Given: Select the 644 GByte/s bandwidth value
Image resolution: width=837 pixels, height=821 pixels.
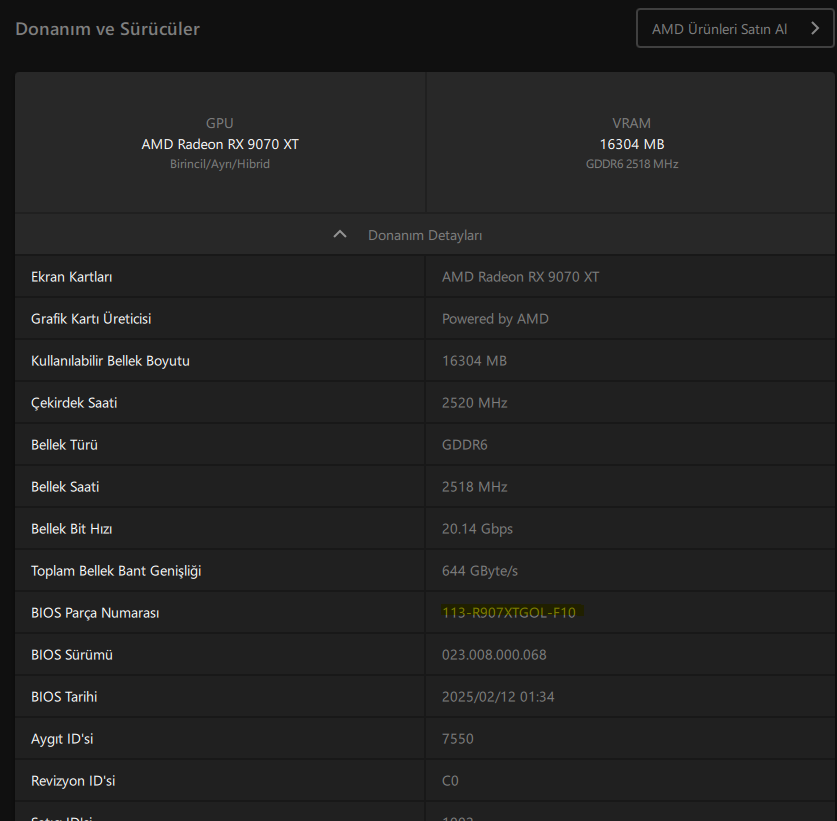Looking at the screenshot, I should 479,571.
